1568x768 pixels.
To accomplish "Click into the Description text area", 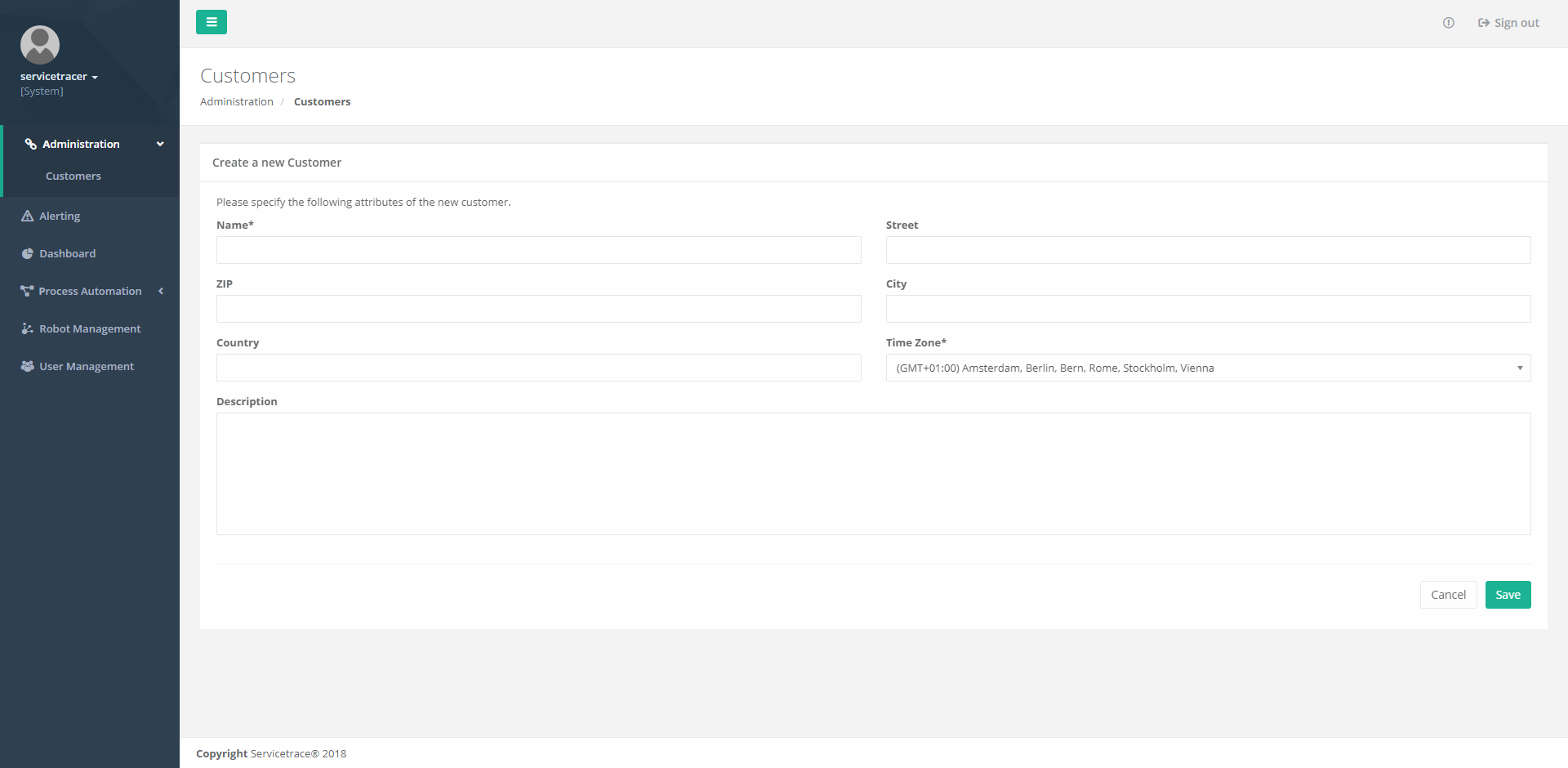I will [x=874, y=474].
